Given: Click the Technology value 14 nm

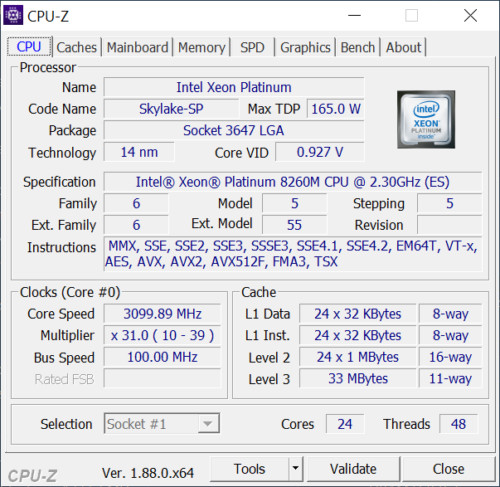Looking at the screenshot, I should coord(139,152).
